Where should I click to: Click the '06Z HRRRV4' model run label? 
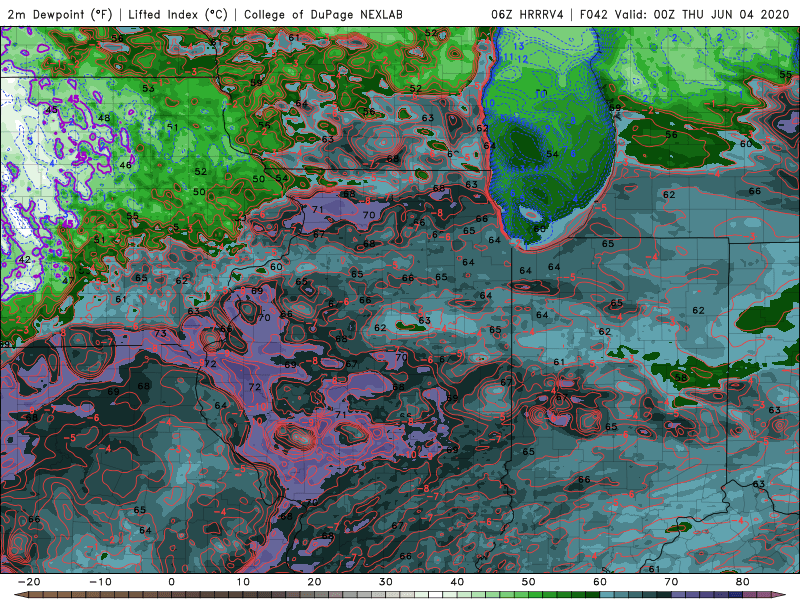tap(527, 14)
